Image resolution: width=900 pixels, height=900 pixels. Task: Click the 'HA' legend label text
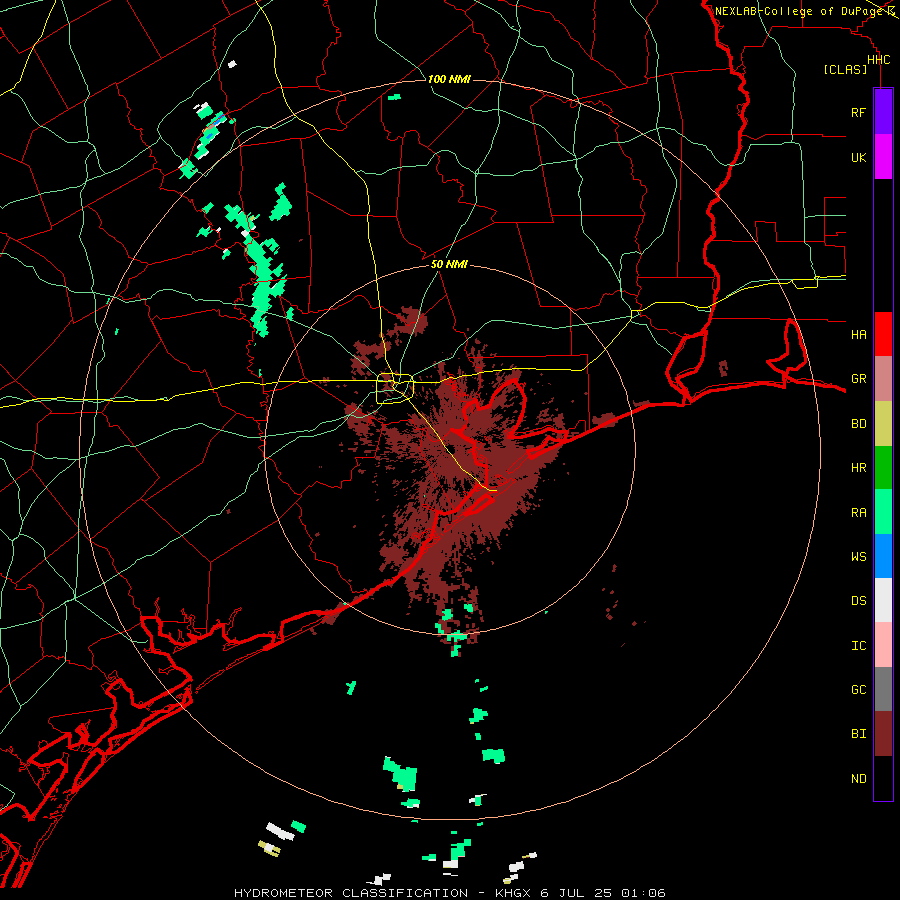tap(858, 335)
